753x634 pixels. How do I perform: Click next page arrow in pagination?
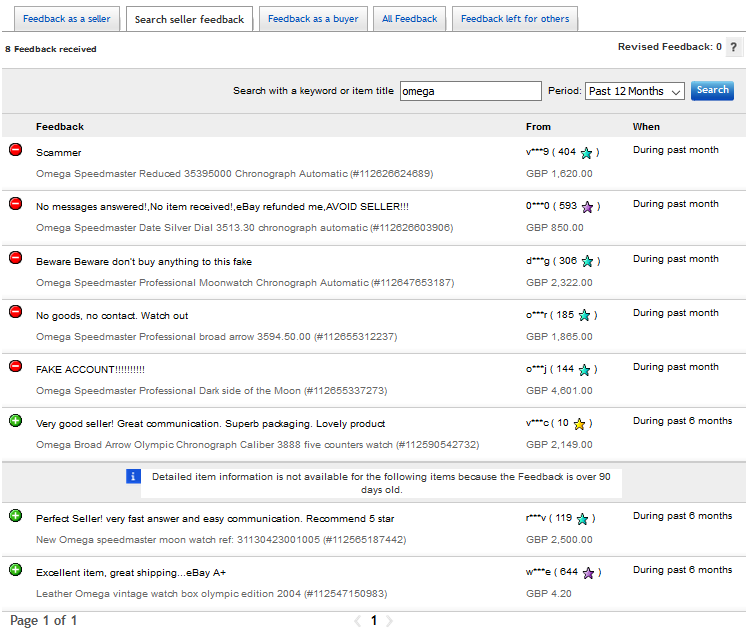(x=390, y=621)
